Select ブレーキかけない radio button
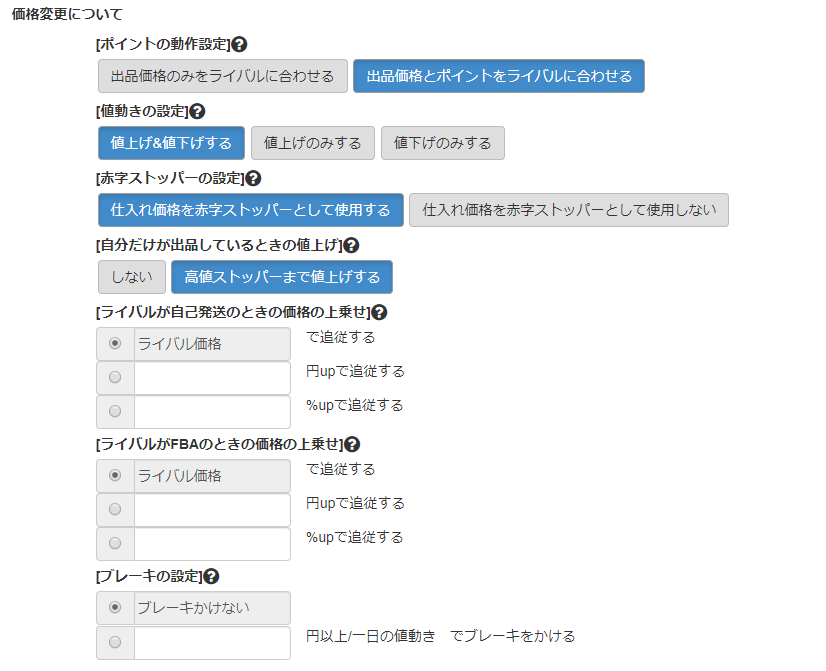 (115, 607)
